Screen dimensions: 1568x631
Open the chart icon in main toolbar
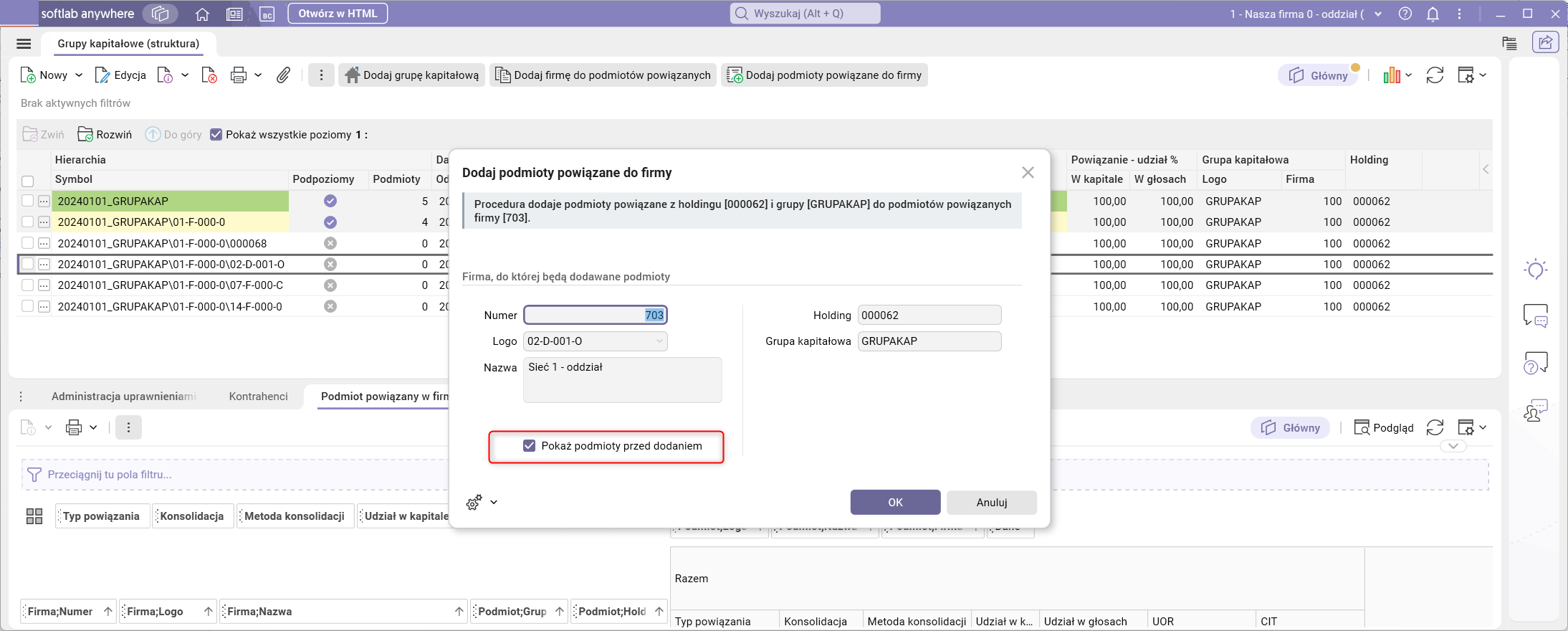coord(1392,75)
